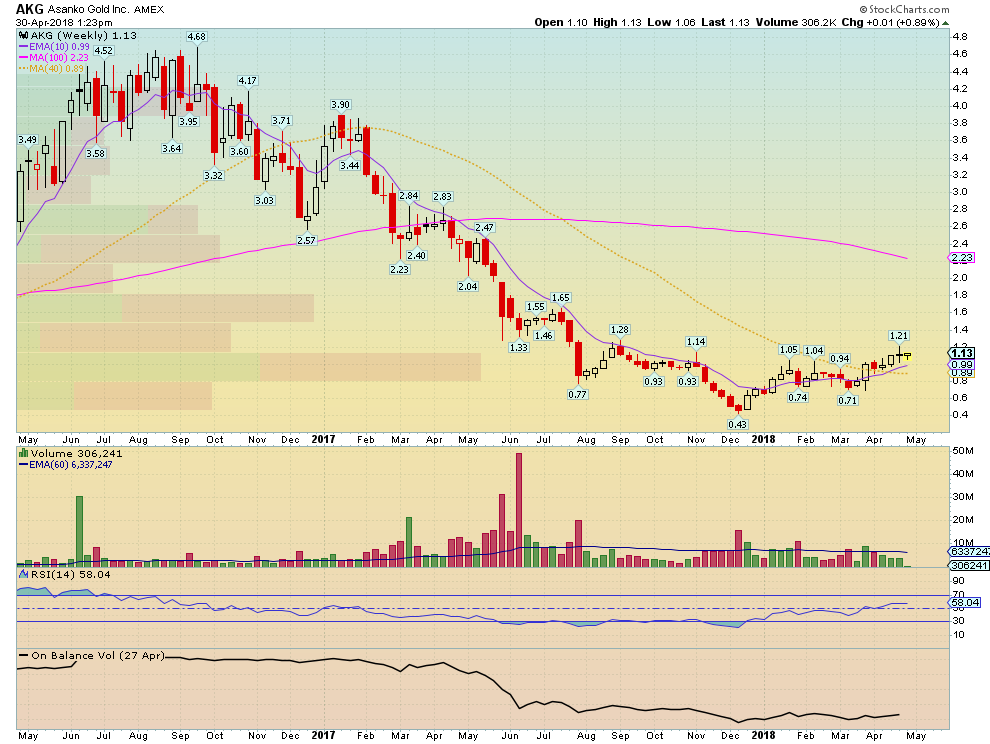Image resolution: width=990 pixels, height=744 pixels.
Task: Select the MA(40) legend entry
Action: 61,69
